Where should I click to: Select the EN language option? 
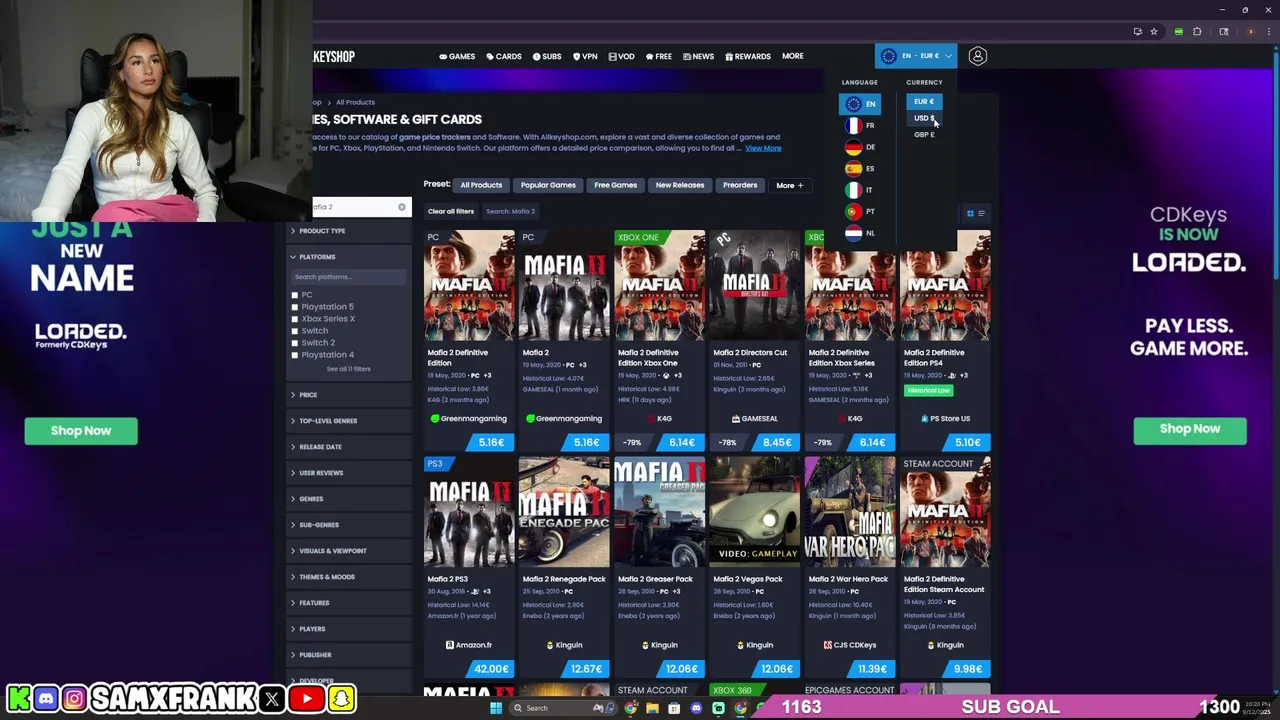click(x=860, y=103)
